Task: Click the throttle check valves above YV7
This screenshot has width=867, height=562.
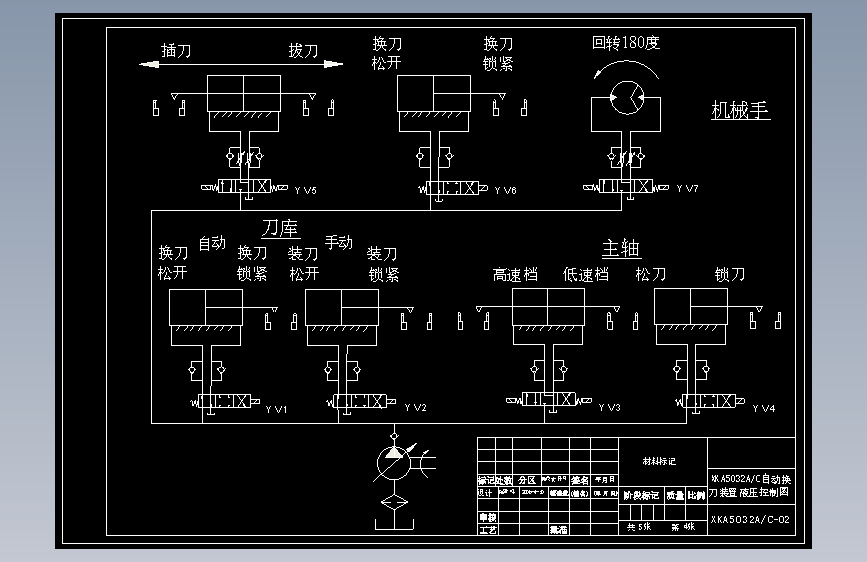Action: click(x=626, y=157)
